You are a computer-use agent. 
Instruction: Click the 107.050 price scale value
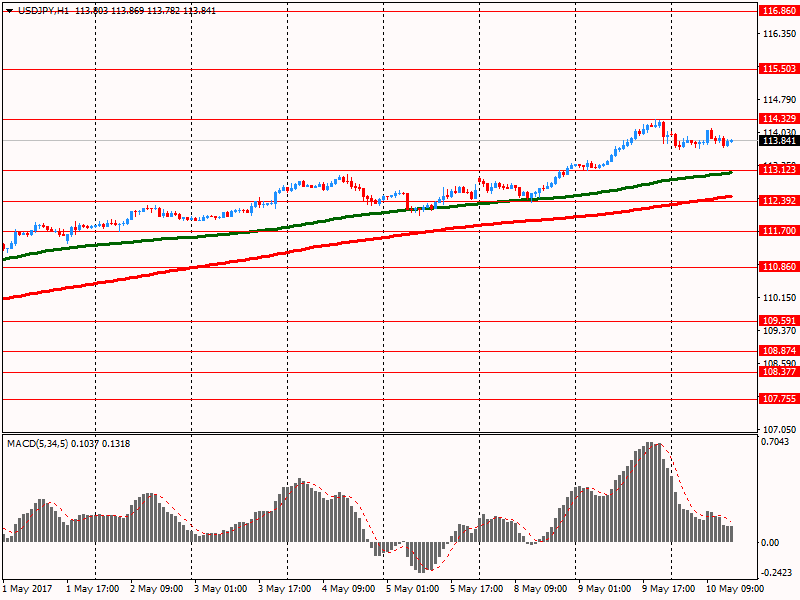pyautogui.click(x=779, y=430)
